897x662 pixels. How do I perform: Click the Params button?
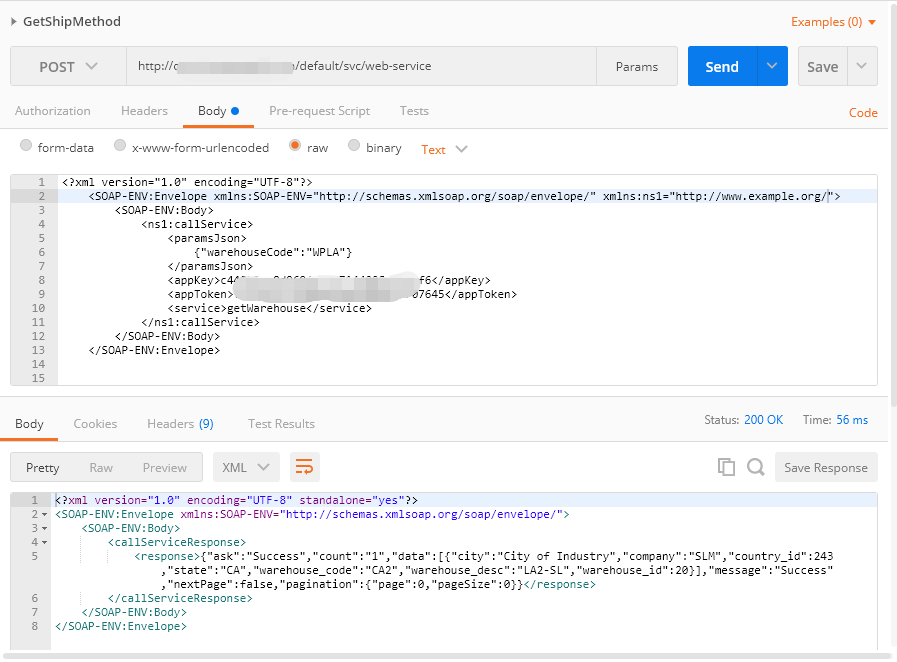click(x=637, y=66)
